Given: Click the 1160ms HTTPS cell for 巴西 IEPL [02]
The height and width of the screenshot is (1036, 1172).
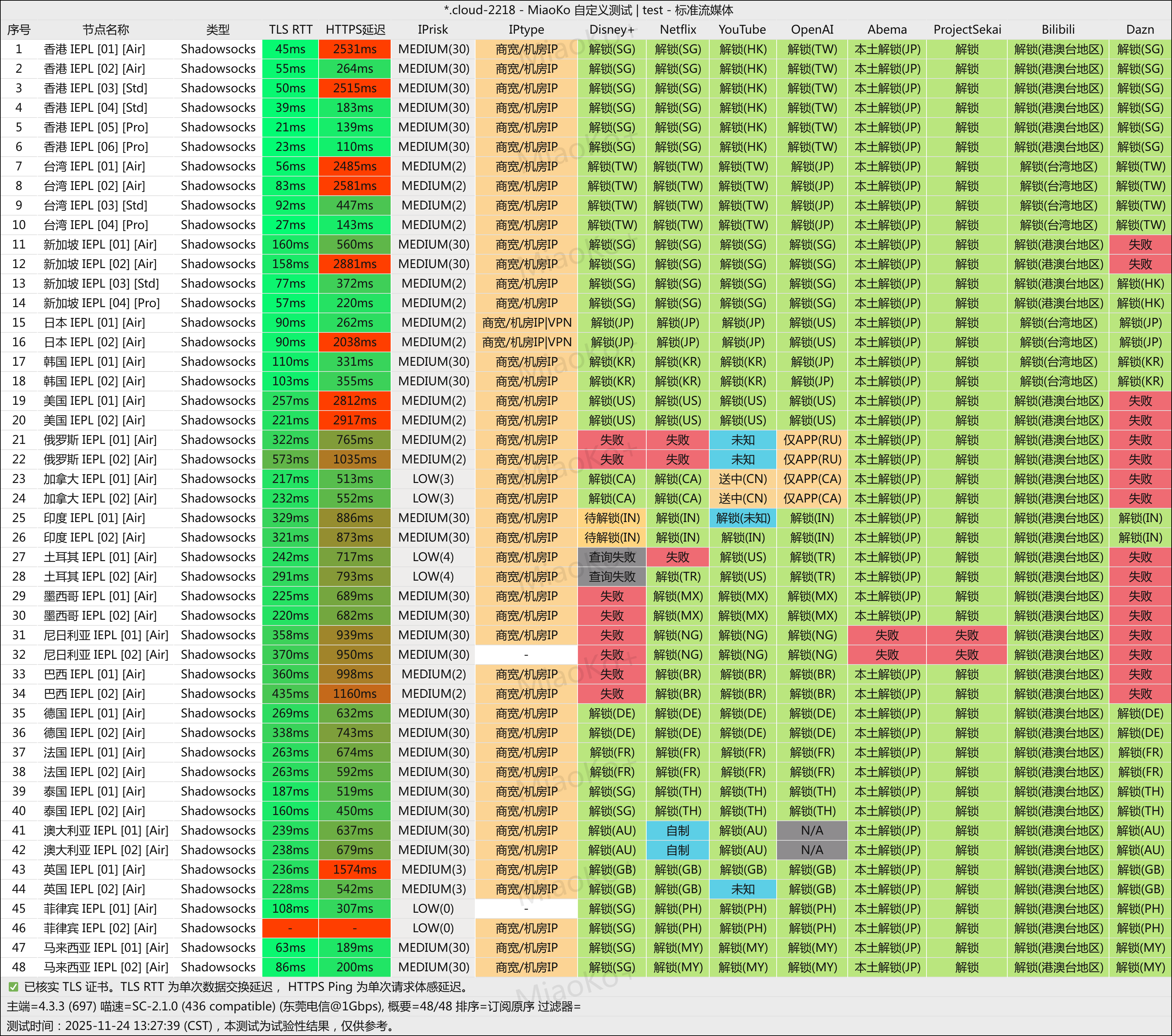Looking at the screenshot, I should pos(355,694).
